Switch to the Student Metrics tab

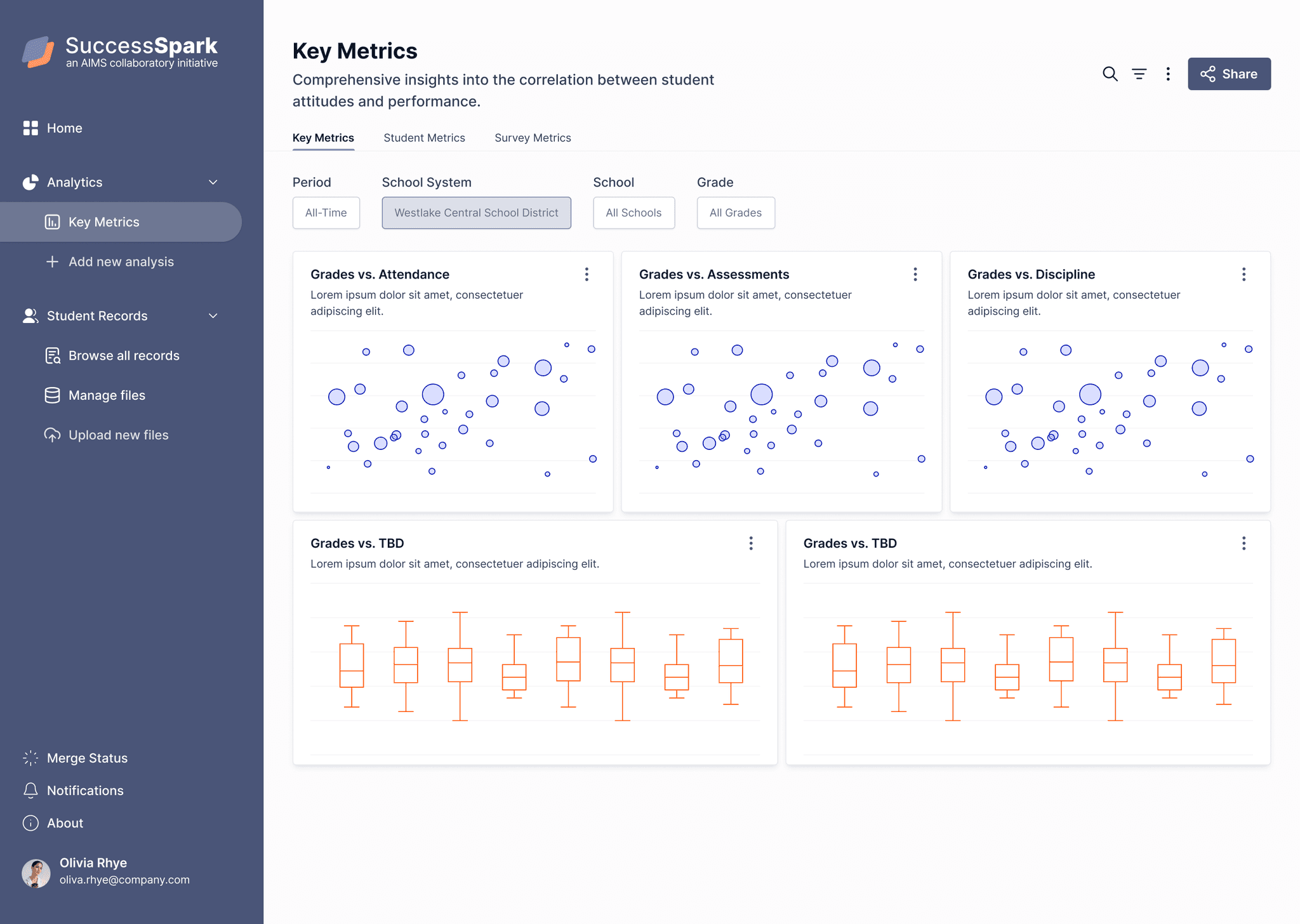tap(424, 138)
